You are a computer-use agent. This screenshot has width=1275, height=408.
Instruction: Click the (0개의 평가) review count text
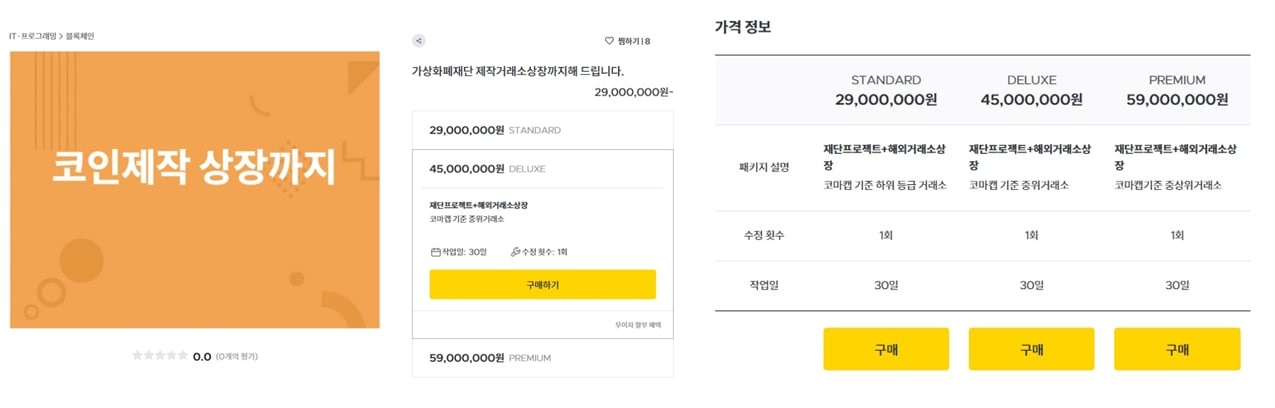tap(237, 356)
